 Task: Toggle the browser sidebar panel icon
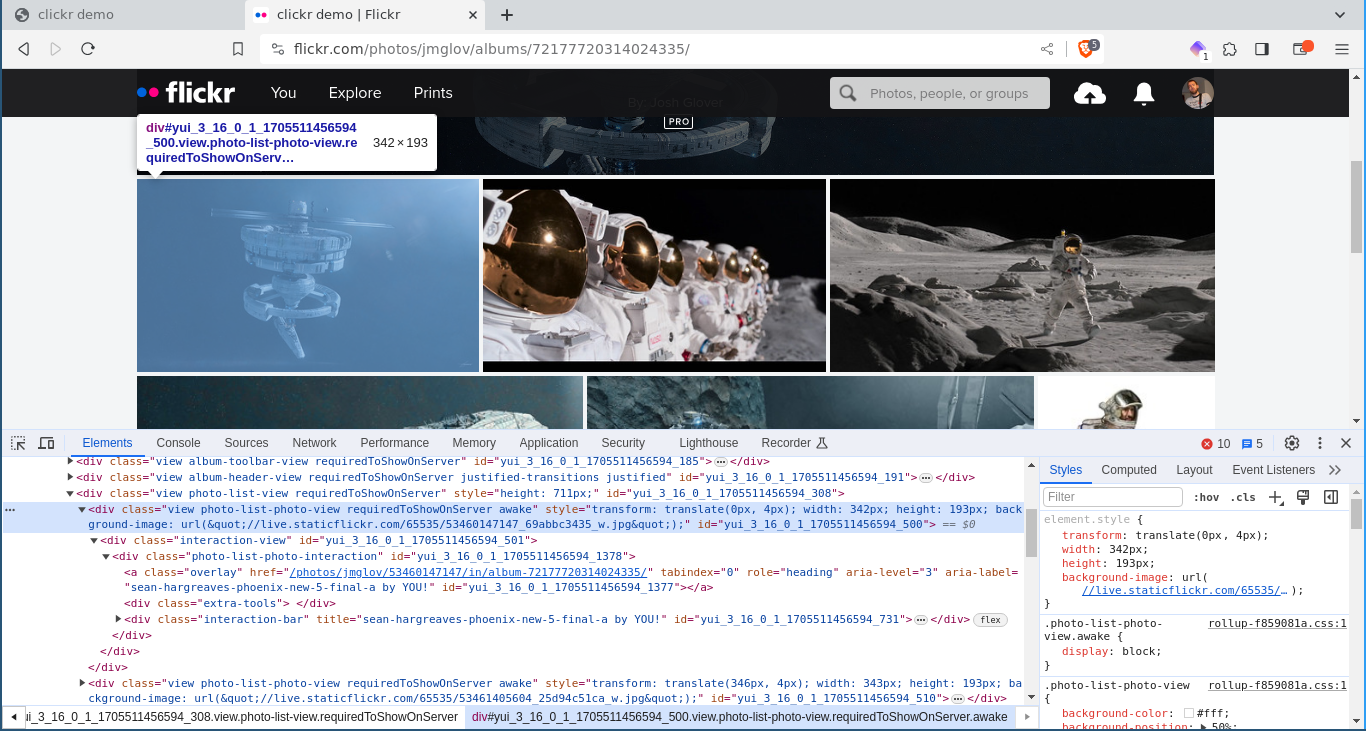(1262, 49)
